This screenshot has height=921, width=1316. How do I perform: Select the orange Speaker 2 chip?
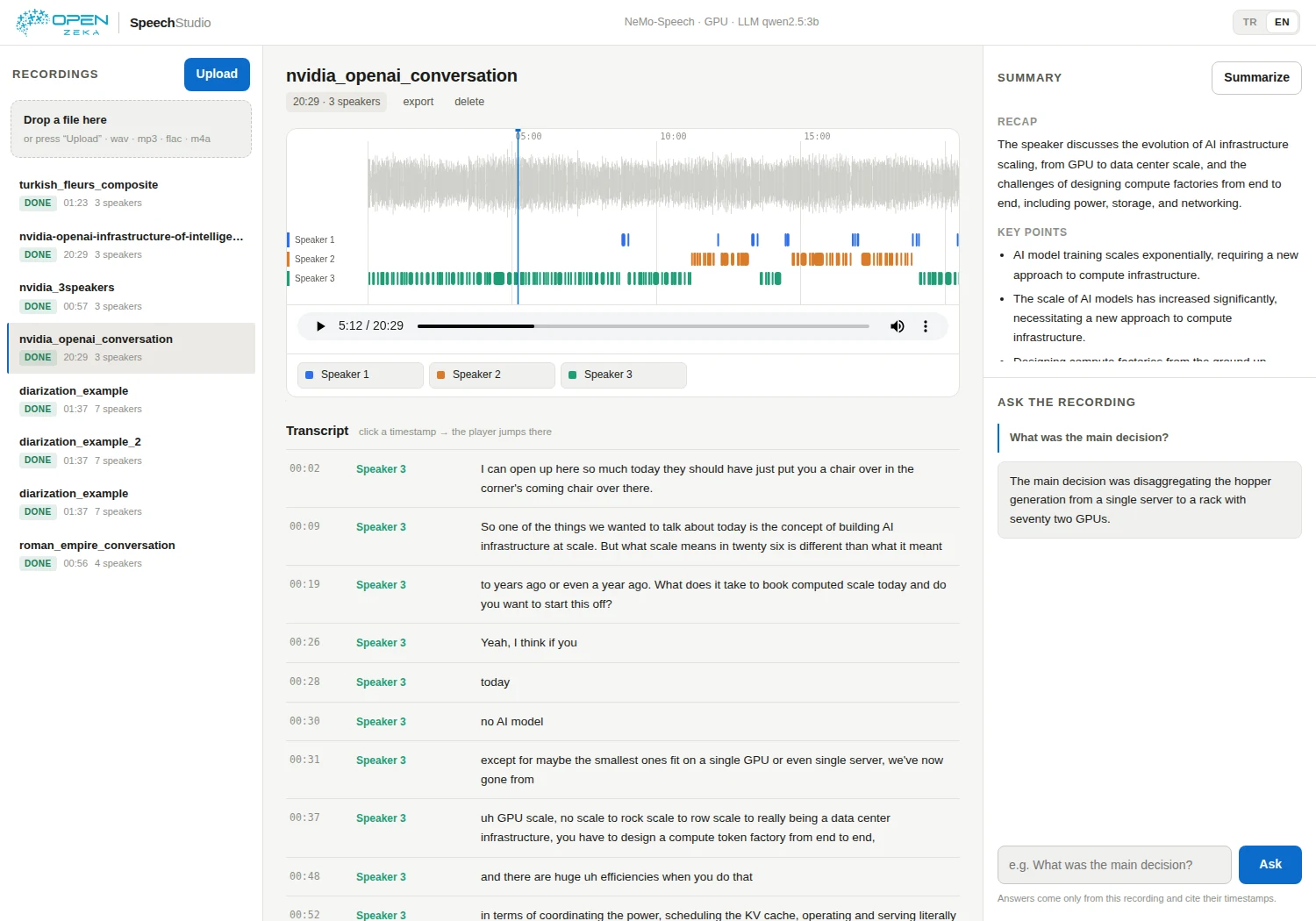click(492, 375)
